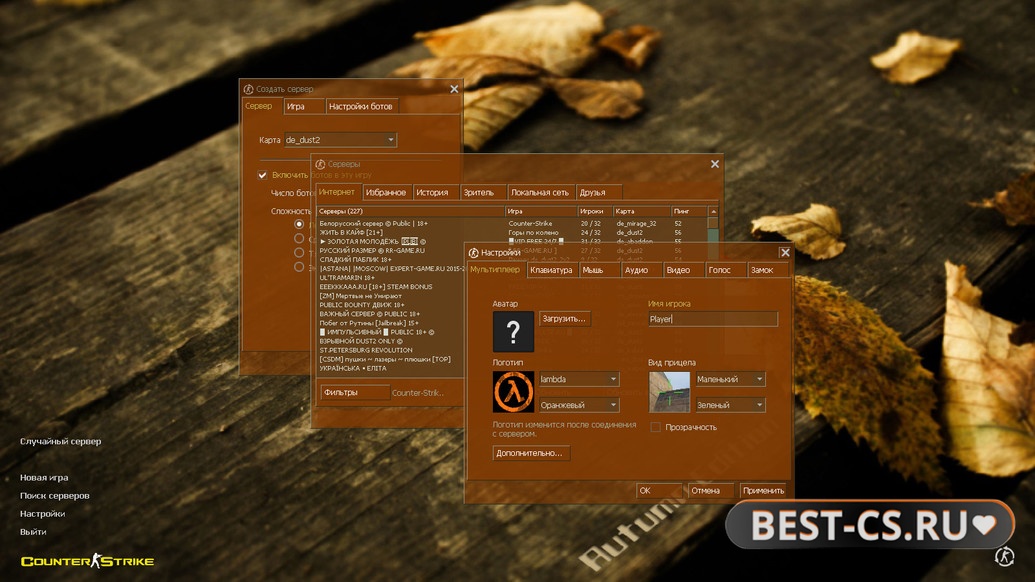Select the Интернет tab in Серверы
Viewport: 1035px width, 582px height.
337,192
